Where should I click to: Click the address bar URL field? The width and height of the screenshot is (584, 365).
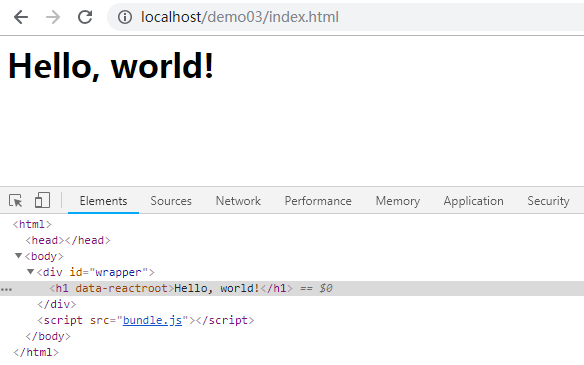346,17
